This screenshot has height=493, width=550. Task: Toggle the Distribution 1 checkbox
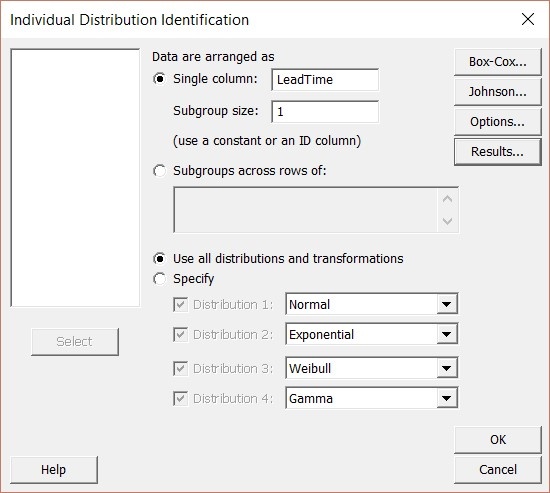pyautogui.click(x=181, y=305)
